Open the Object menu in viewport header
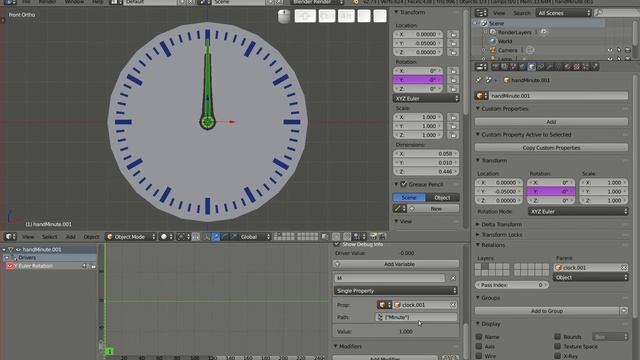Screen dimensions: 640x360 (91, 237)
